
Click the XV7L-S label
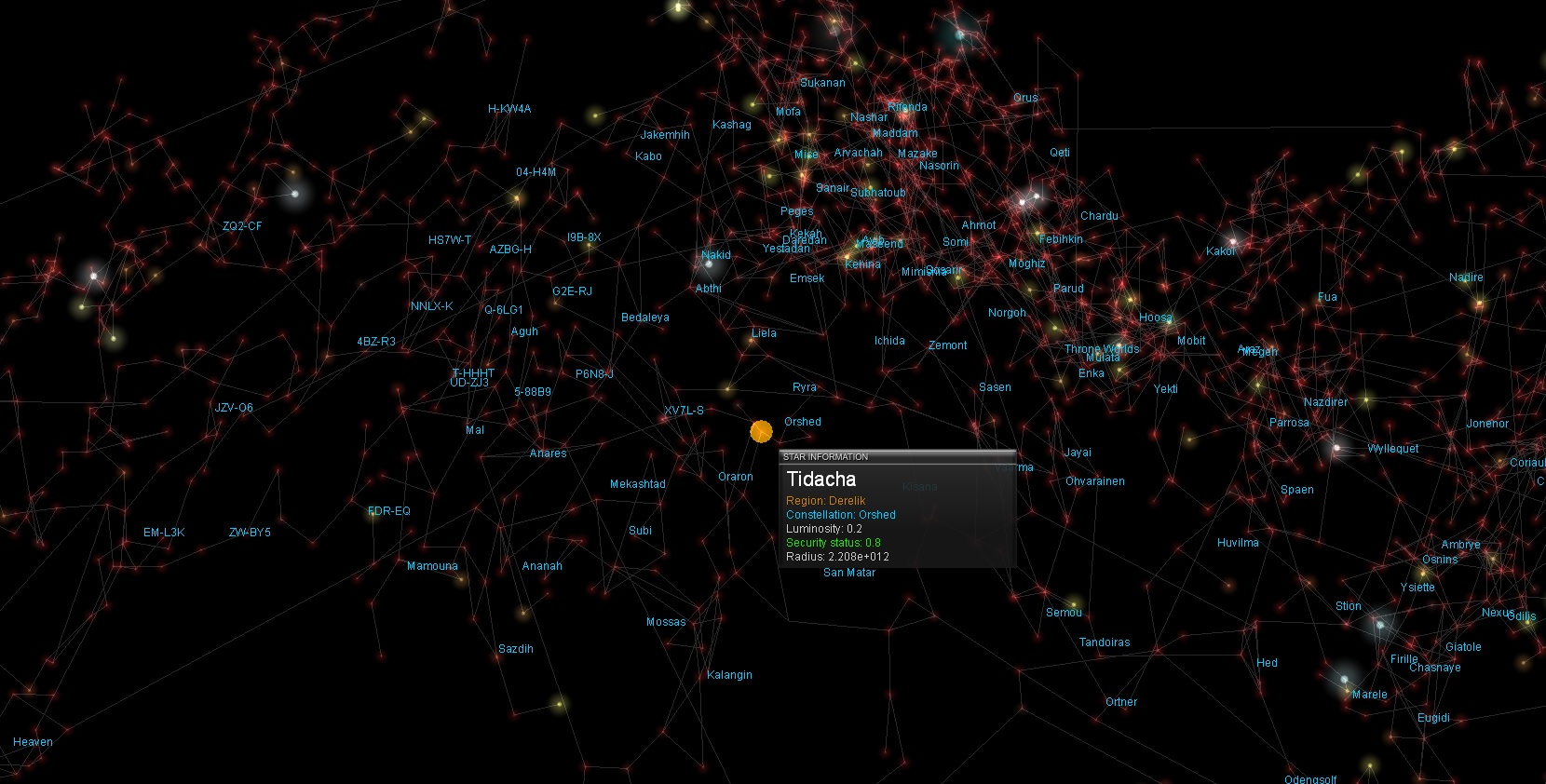point(685,411)
